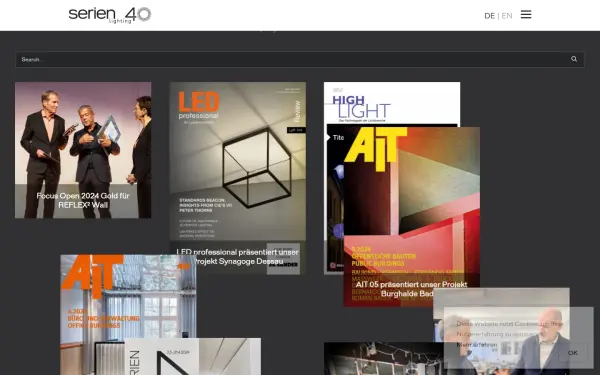Image resolution: width=600 pixels, height=375 pixels.
Task: Switch language to DE
Action: (x=489, y=16)
